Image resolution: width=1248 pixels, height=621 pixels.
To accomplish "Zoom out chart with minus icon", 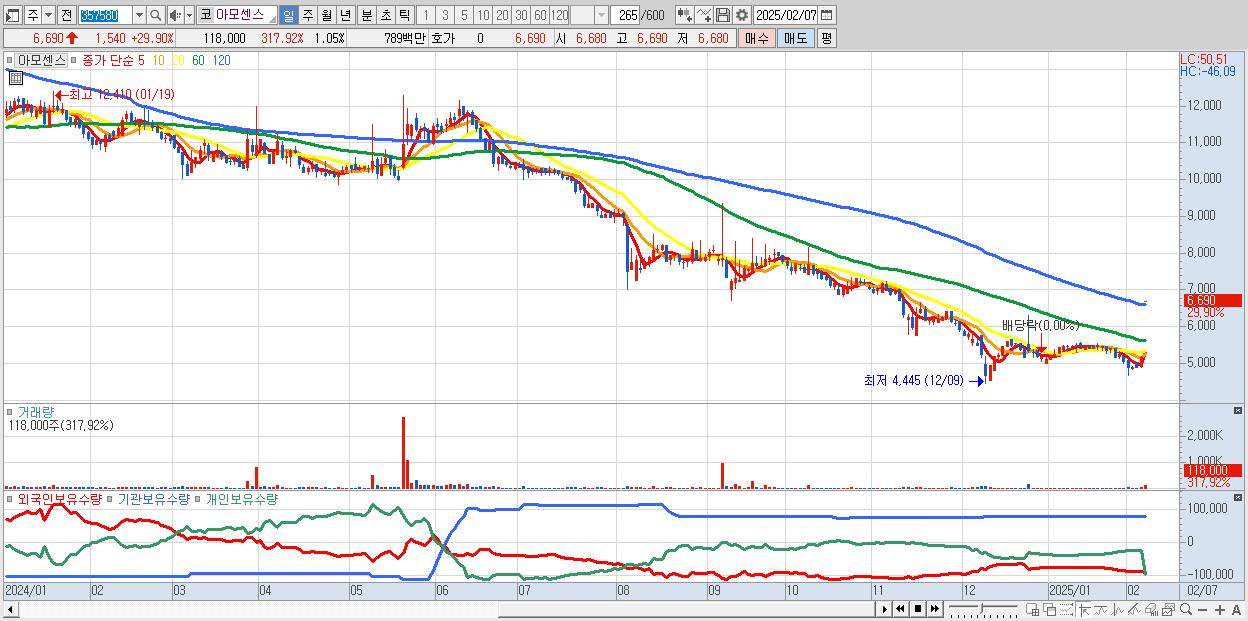I will (x=1202, y=610).
